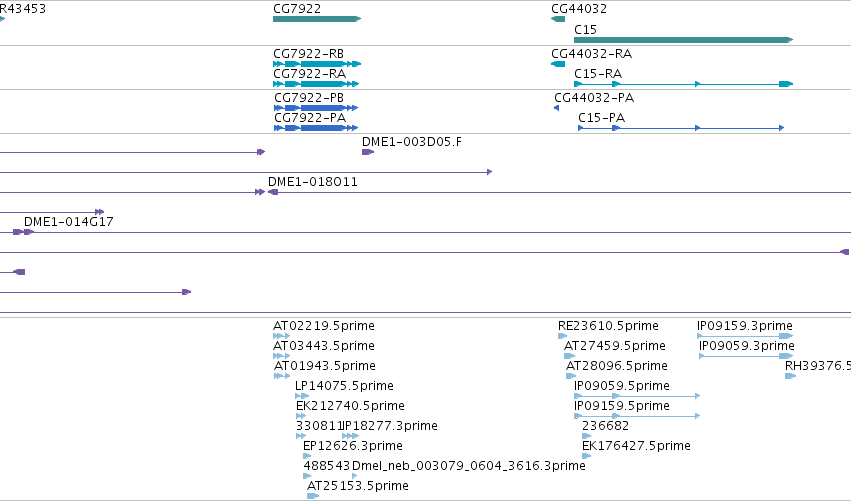Screen dimensions: 851x501
Task: Select the CG7922 gene bar
Action: point(317,19)
